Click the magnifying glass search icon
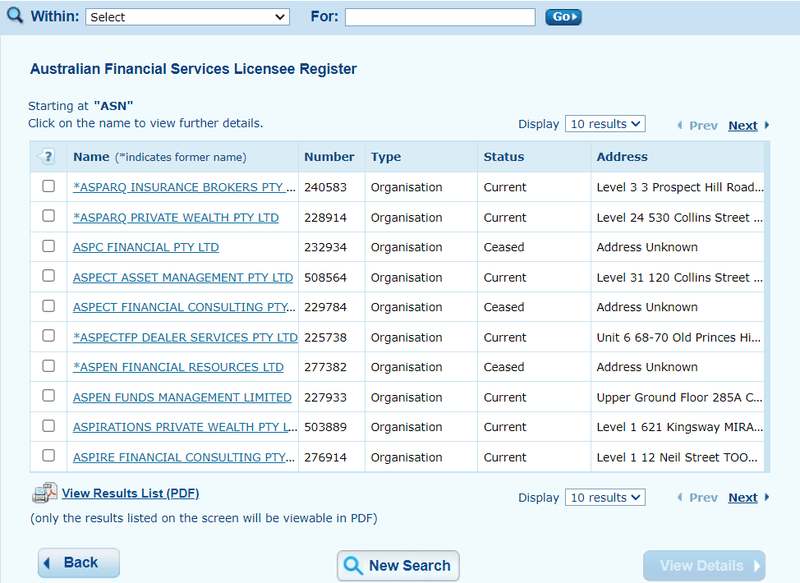 (15, 15)
